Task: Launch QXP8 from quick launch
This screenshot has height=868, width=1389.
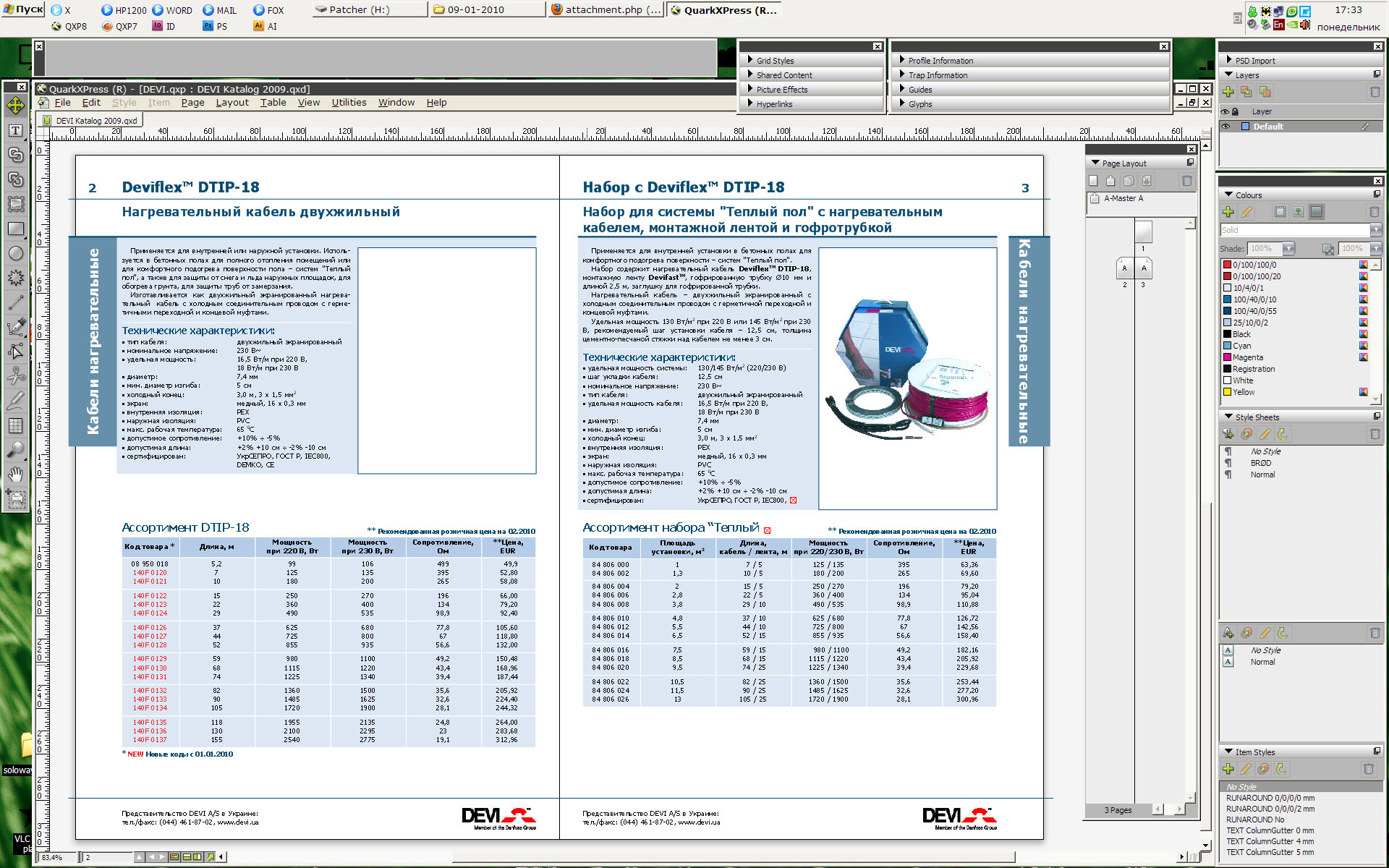Action: click(69, 26)
